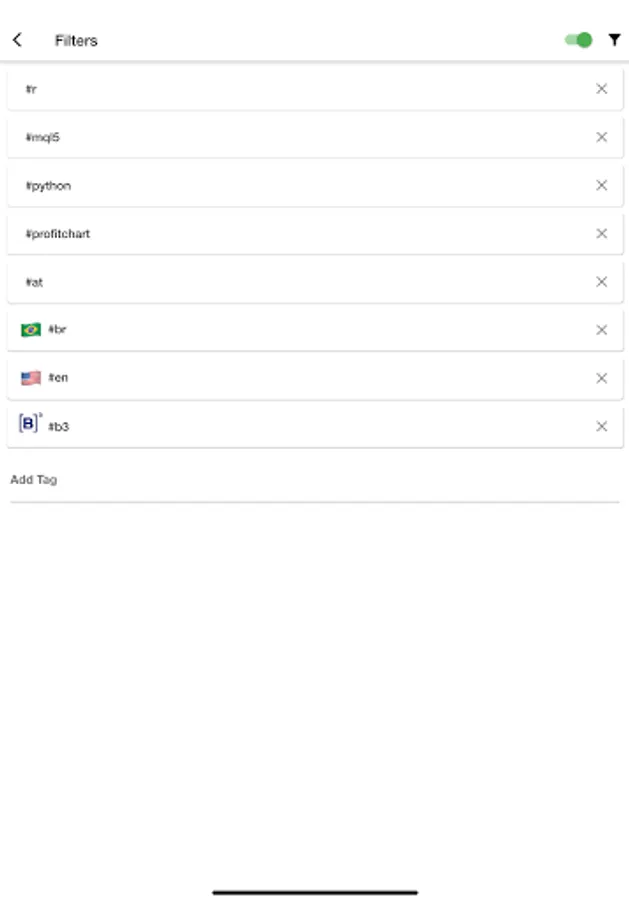Remove the #at tag filter
Screen dimensions: 629x900
(602, 282)
